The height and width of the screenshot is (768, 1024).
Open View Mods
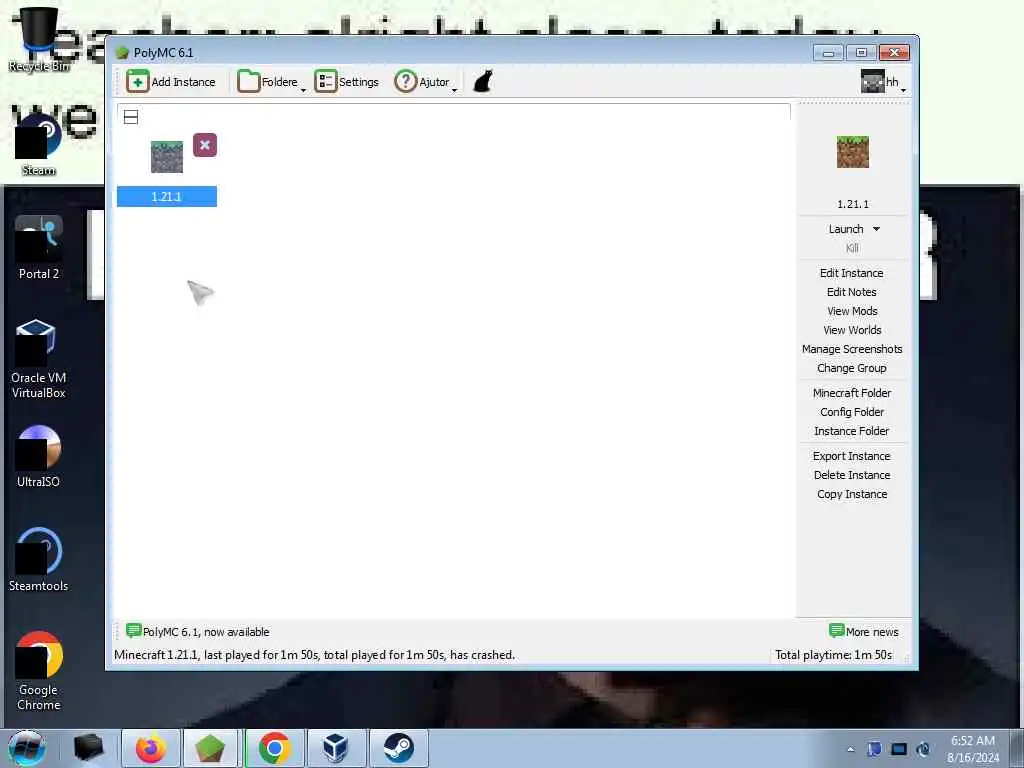852,311
